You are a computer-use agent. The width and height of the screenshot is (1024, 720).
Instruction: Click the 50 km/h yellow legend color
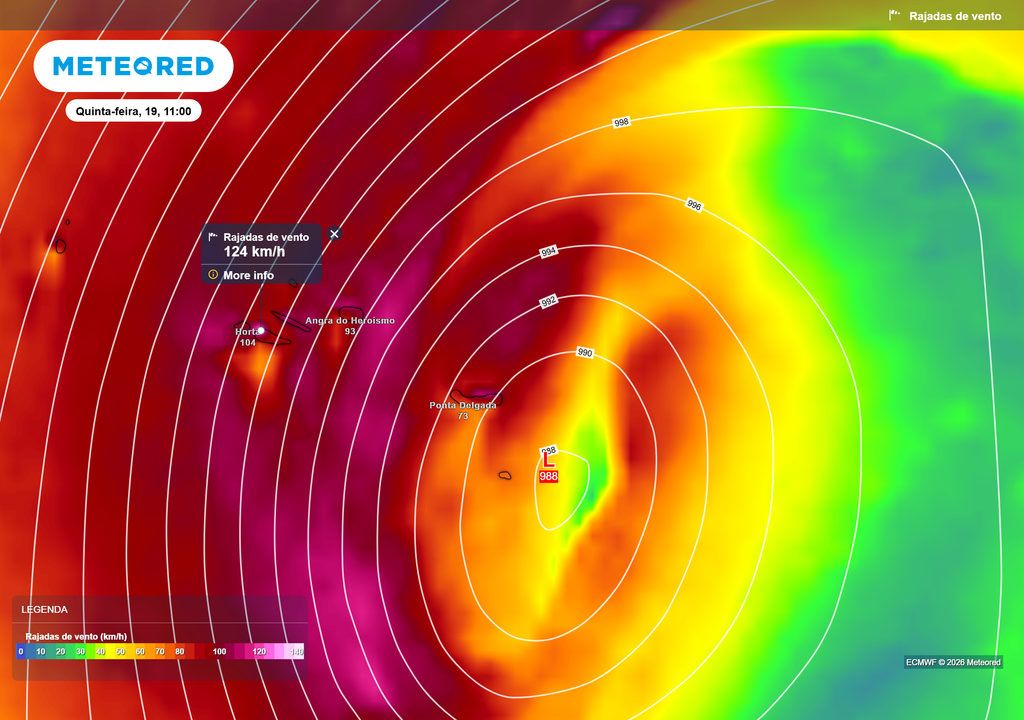[120, 651]
